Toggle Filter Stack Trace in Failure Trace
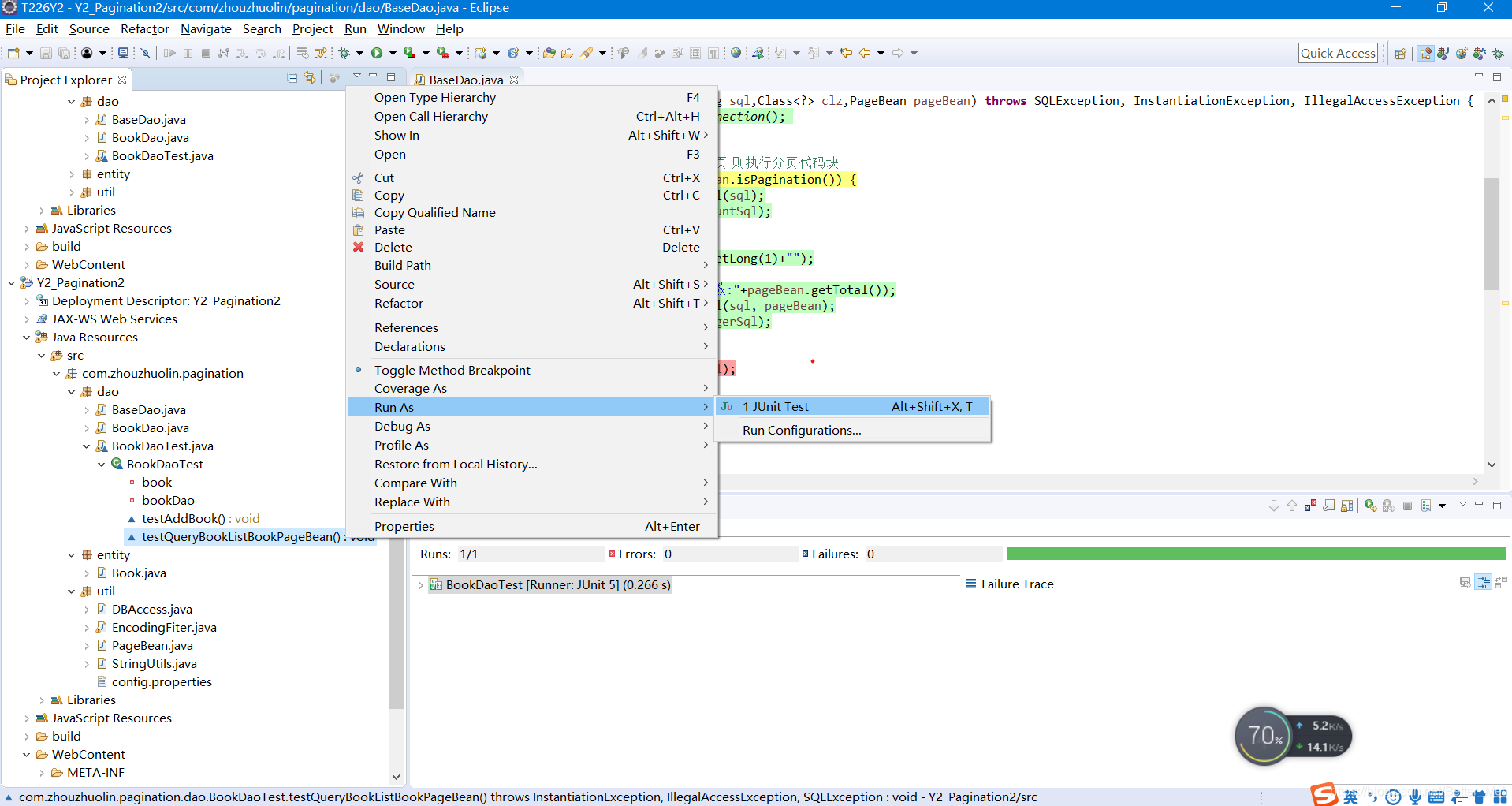 pyautogui.click(x=1484, y=582)
